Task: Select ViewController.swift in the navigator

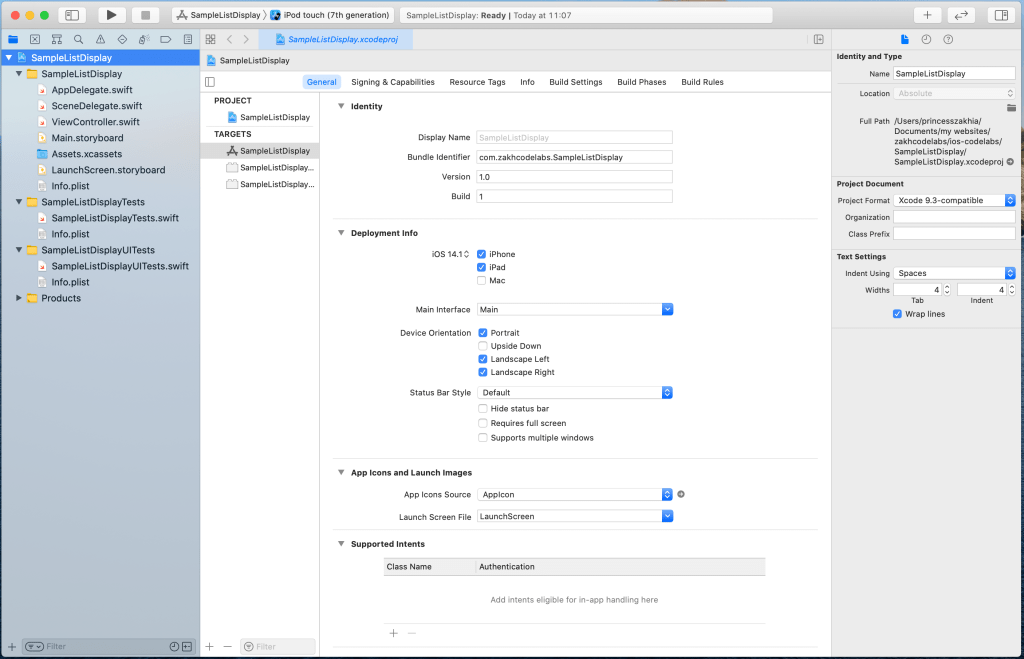Action: [x=95, y=122]
